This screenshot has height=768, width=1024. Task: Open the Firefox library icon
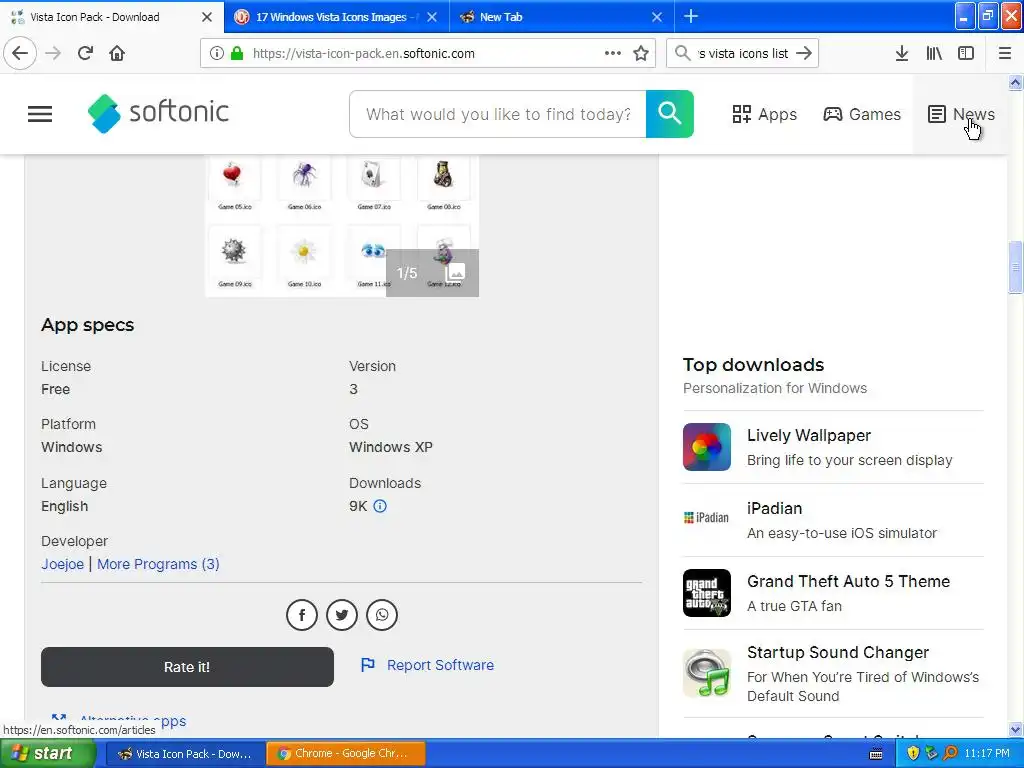(x=934, y=53)
